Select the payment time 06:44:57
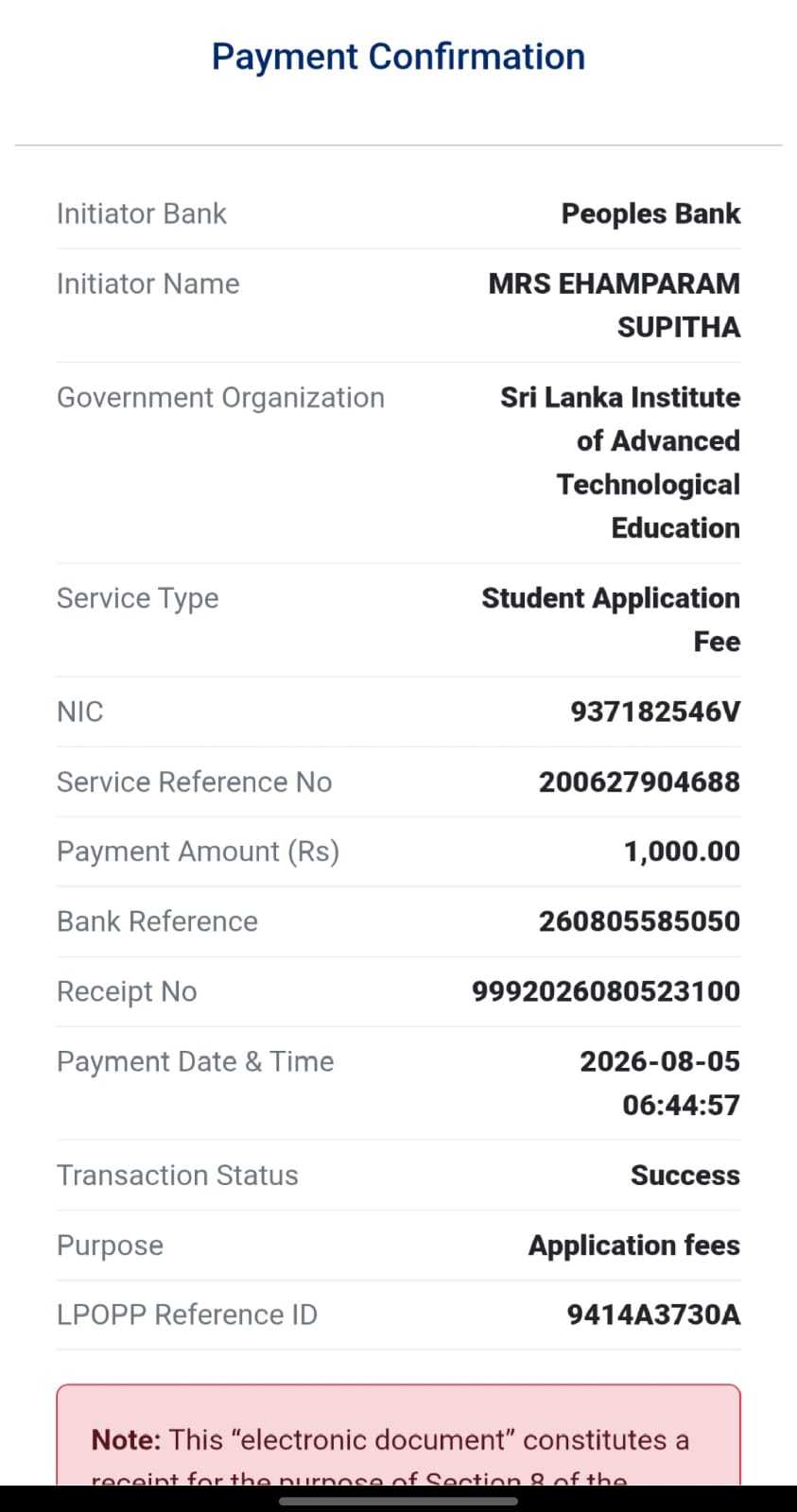The width and height of the screenshot is (797, 1512). 681,1105
